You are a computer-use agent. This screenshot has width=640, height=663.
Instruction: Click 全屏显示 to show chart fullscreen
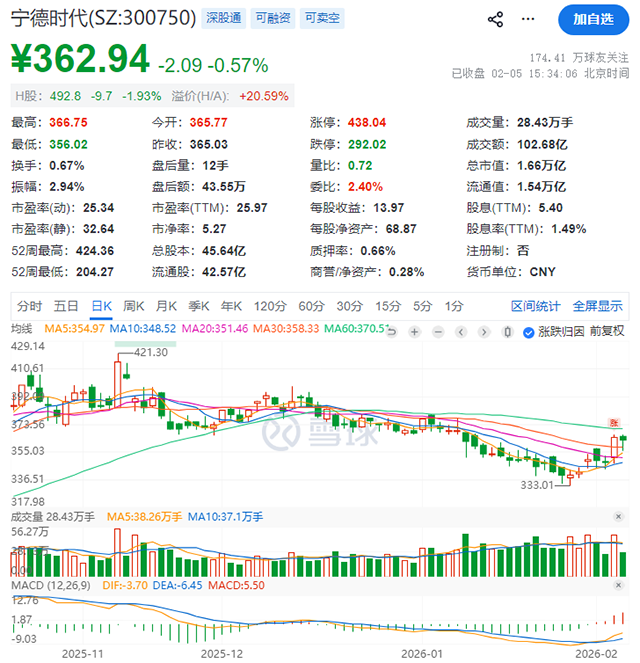click(597, 306)
